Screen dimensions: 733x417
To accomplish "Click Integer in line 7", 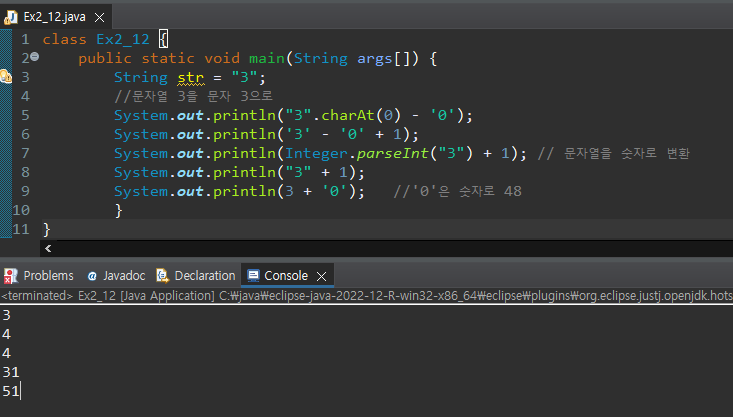I will point(316,153).
